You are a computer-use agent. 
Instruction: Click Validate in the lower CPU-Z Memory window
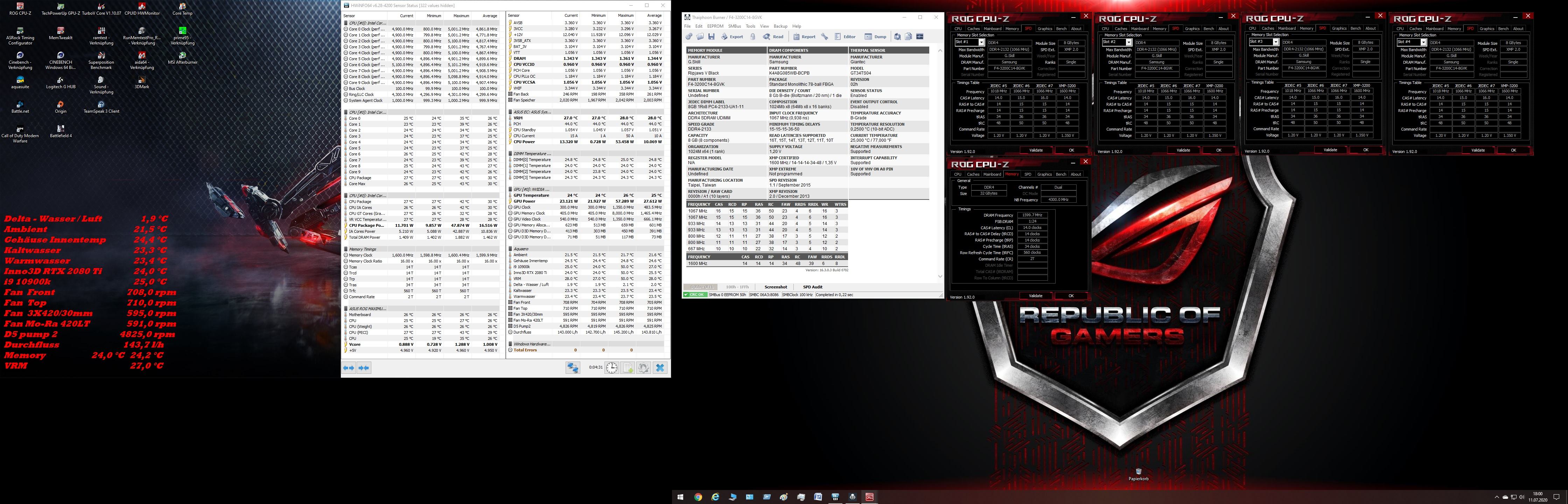coord(1035,296)
